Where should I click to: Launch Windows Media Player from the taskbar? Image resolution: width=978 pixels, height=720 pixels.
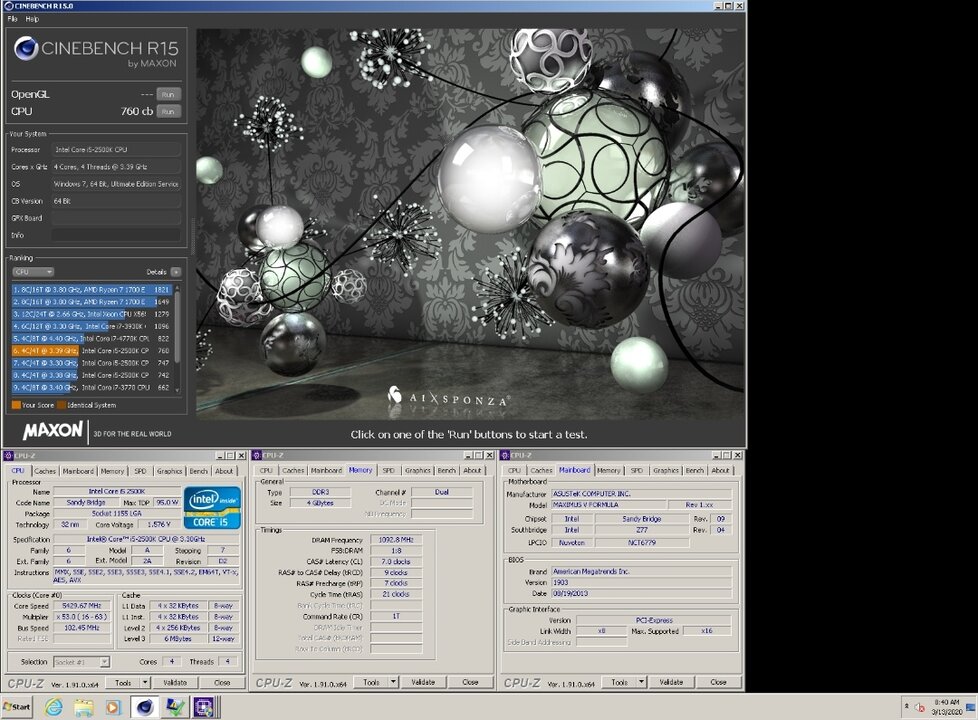coord(113,707)
